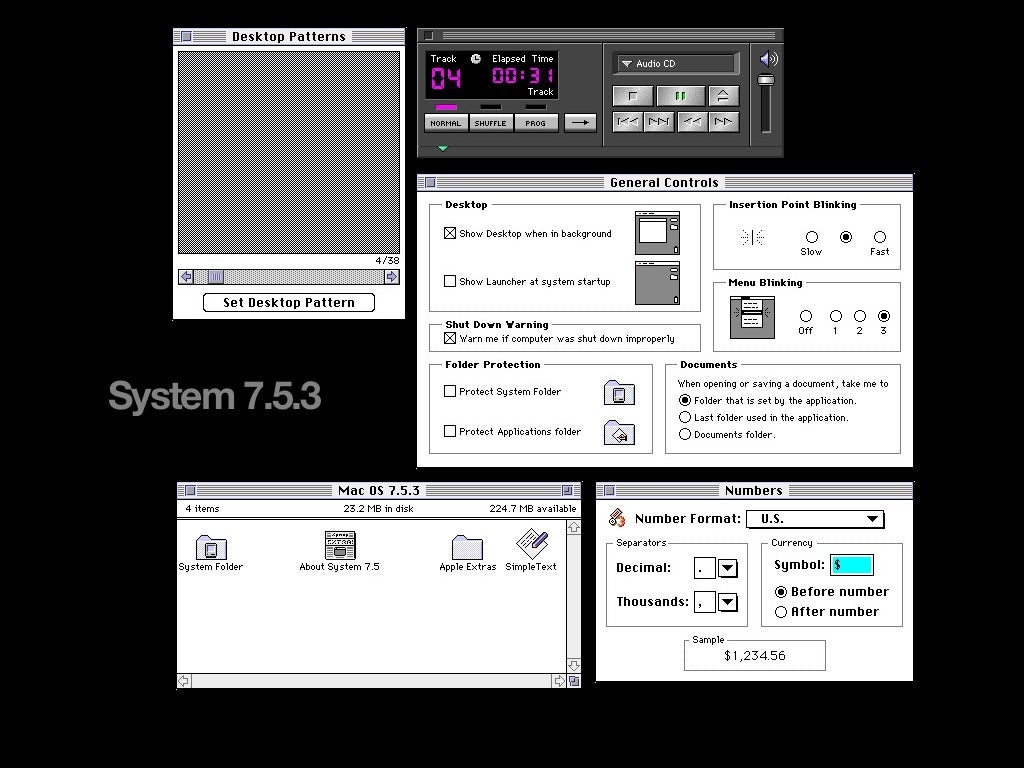
Task: Go back to the previous track
Action: coord(627,122)
